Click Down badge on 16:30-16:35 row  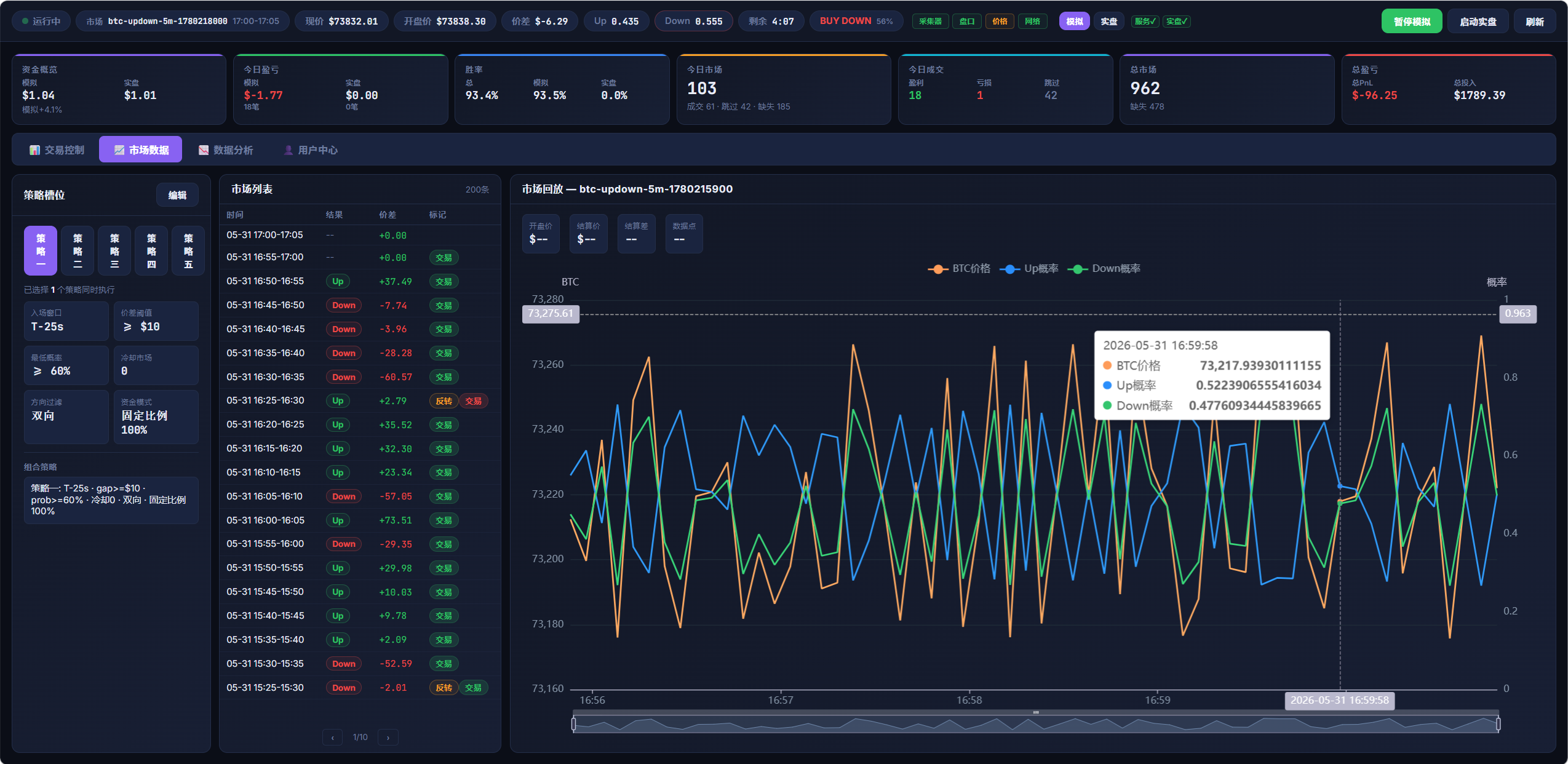tap(344, 377)
